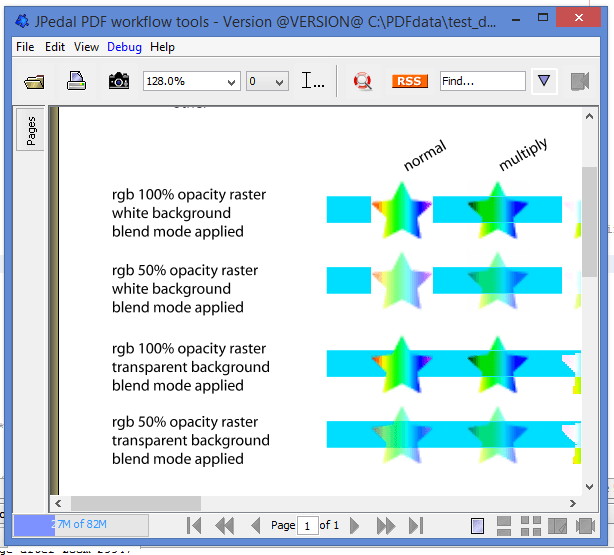This screenshot has height=555, width=614.
Task: Click the camera snapshot tool icon
Action: [x=119, y=82]
